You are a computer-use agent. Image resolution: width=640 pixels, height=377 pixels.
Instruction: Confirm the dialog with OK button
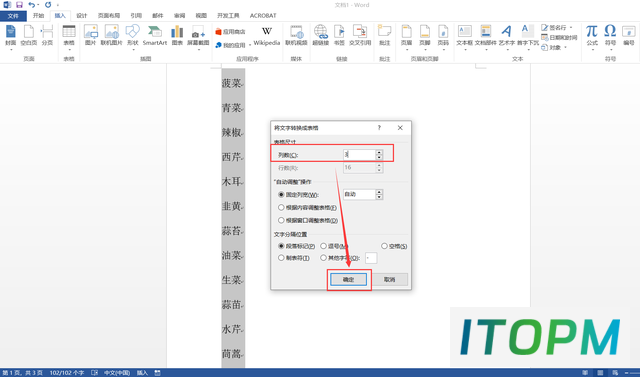(348, 279)
